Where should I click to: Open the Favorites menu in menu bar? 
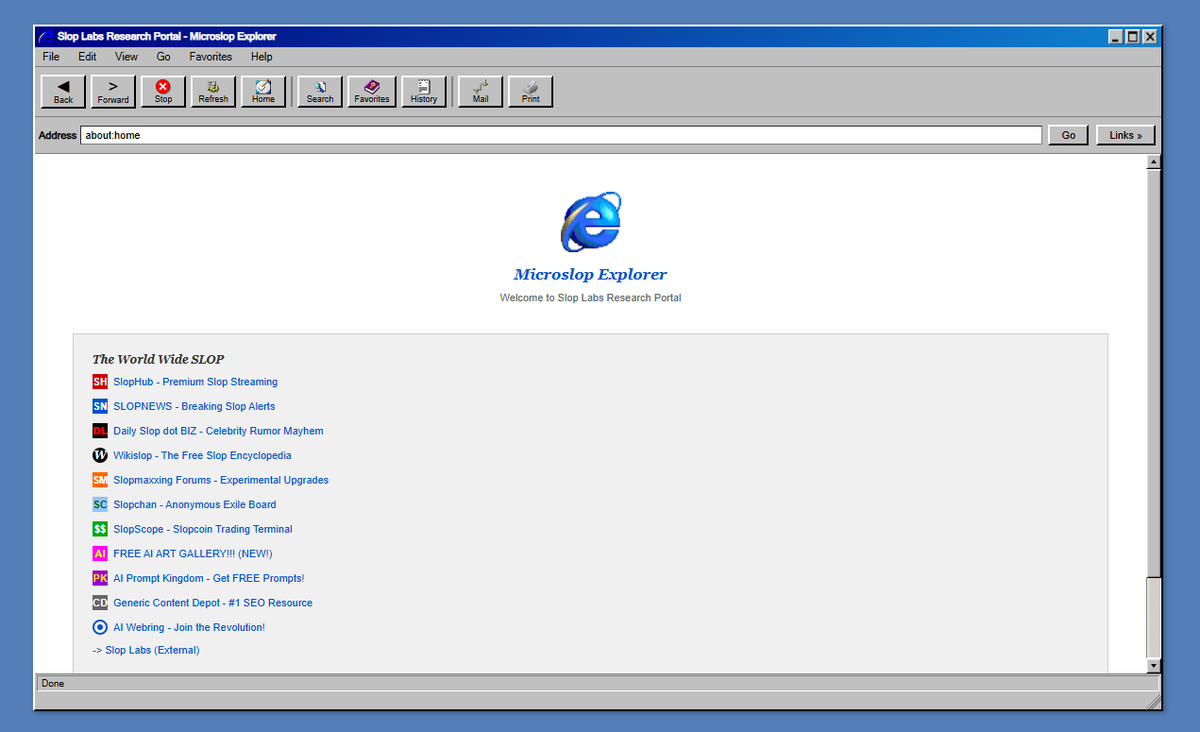[x=210, y=57]
